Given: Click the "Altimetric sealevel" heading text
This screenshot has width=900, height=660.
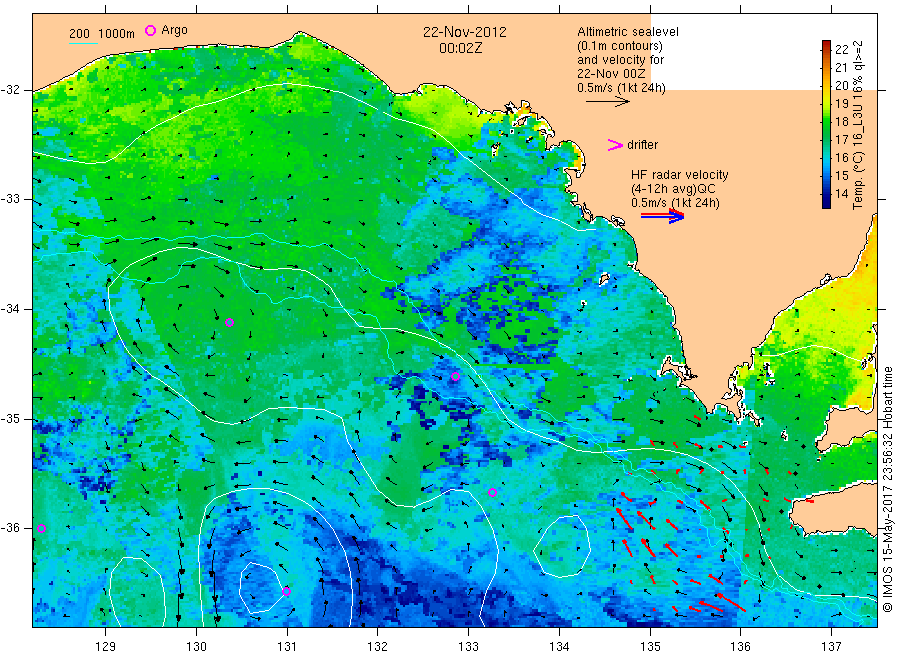Looking at the screenshot, I should coord(628,32).
